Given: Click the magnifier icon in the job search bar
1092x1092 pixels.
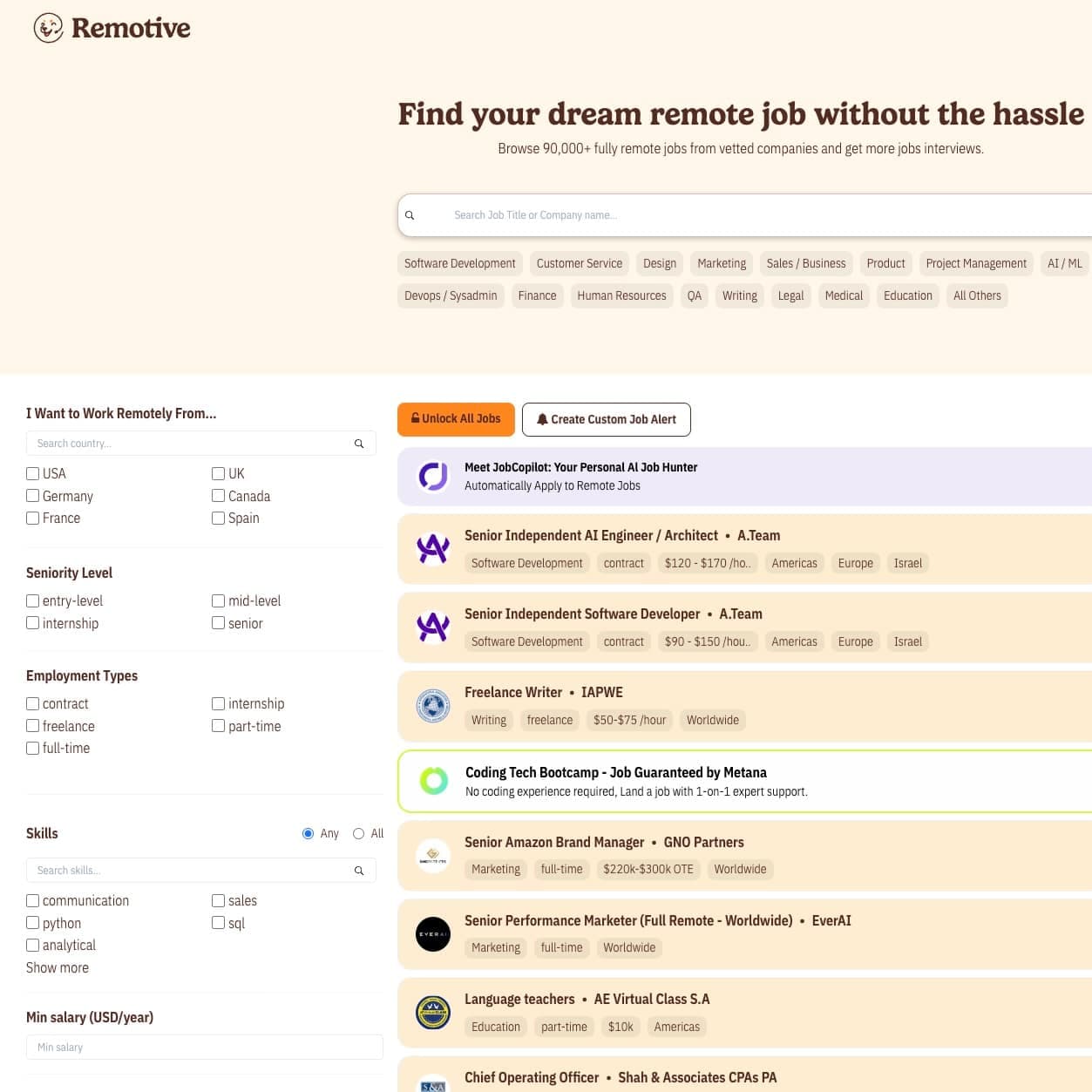Looking at the screenshot, I should 410,214.
